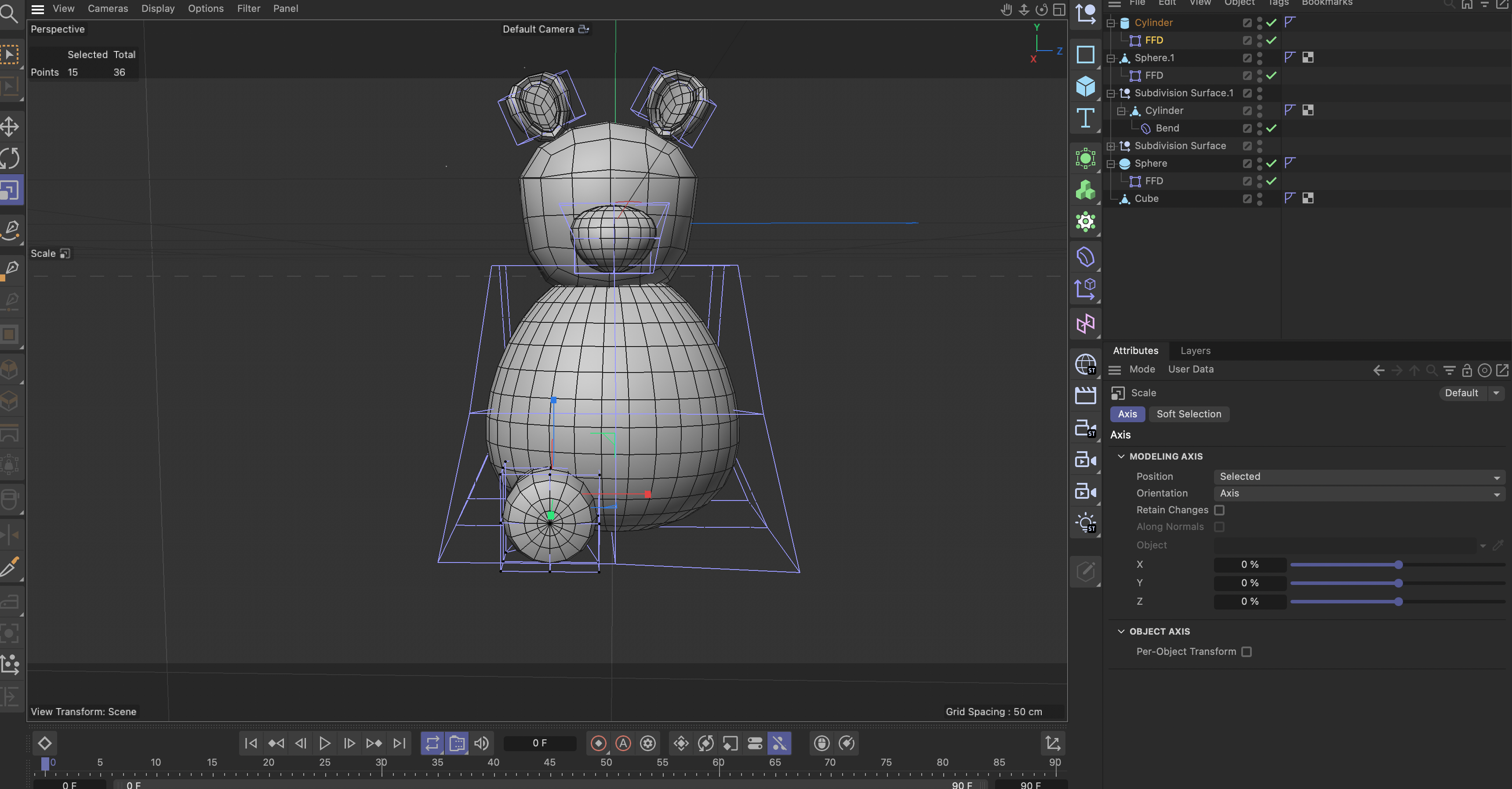1512x789 pixels.
Task: Open the Cameras menu in viewport
Action: pos(107,8)
